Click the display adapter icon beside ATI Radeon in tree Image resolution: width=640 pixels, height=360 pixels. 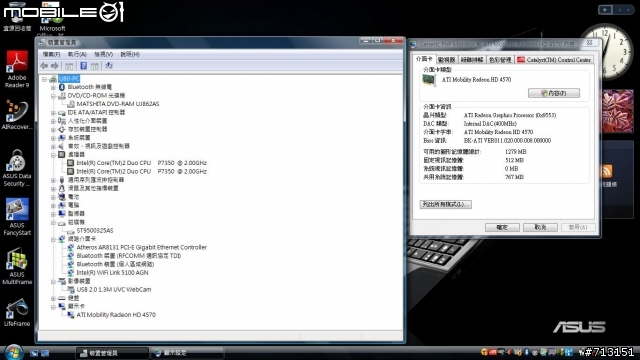pos(71,315)
